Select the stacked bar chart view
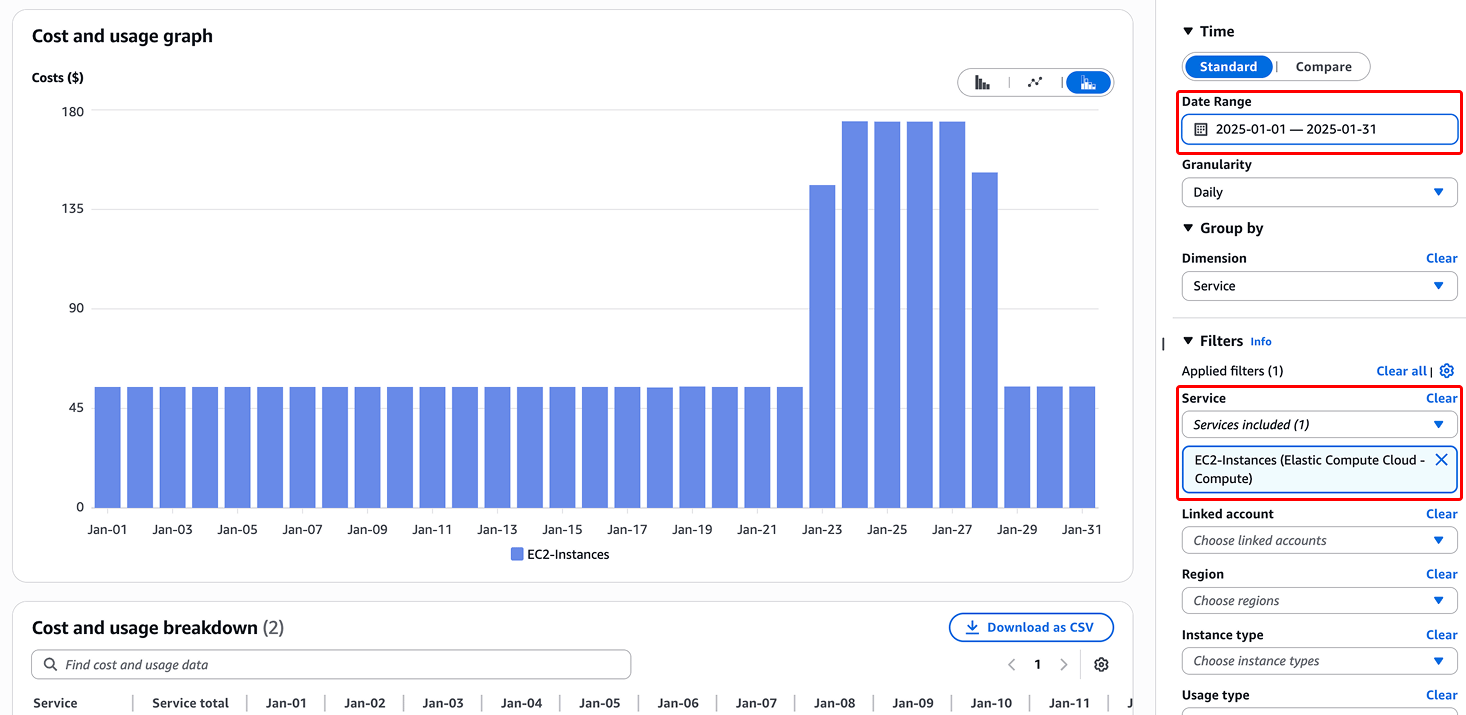Screen dimensions: 1466x715 tap(1088, 82)
